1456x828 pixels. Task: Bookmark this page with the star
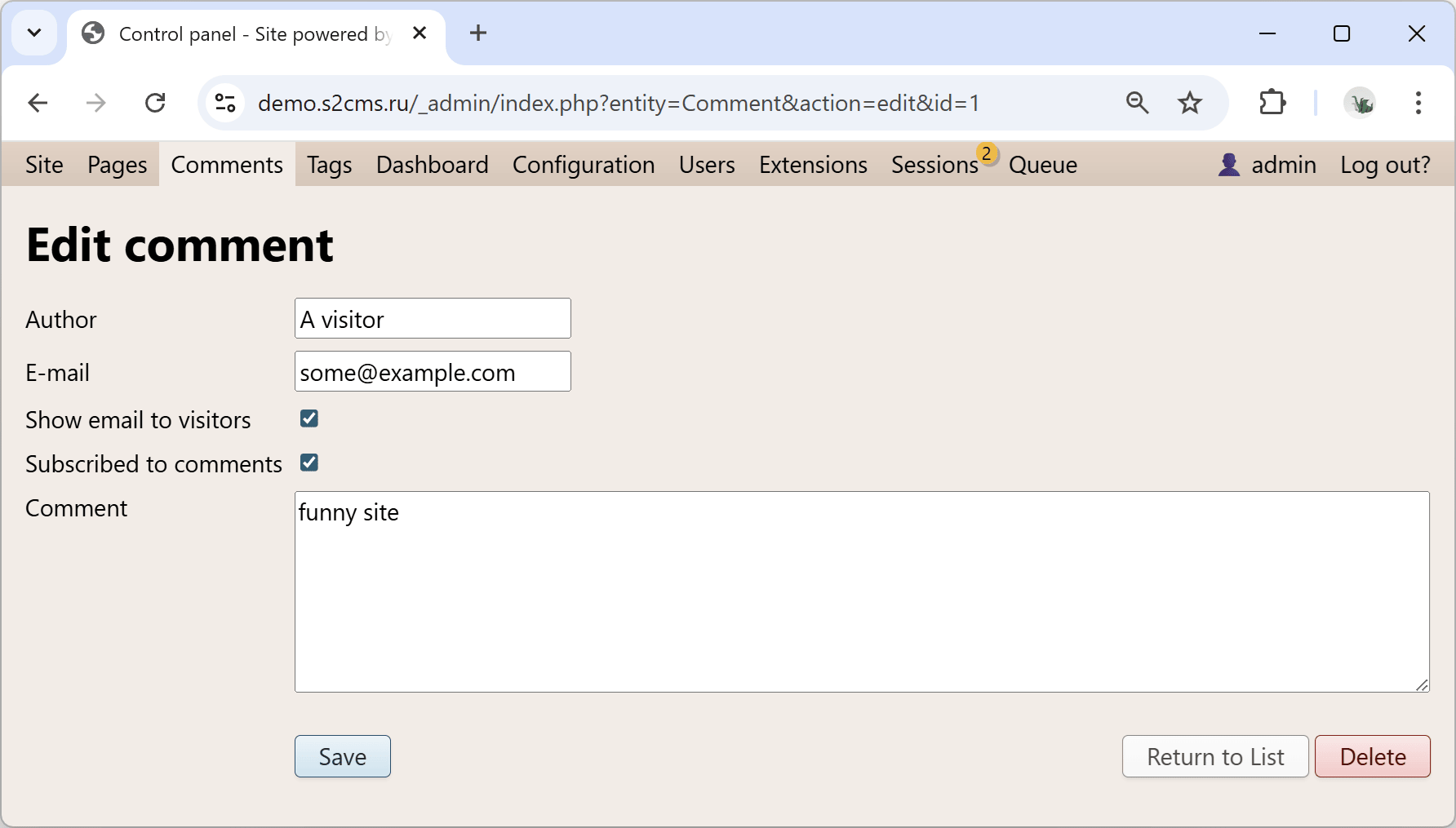(x=1190, y=103)
